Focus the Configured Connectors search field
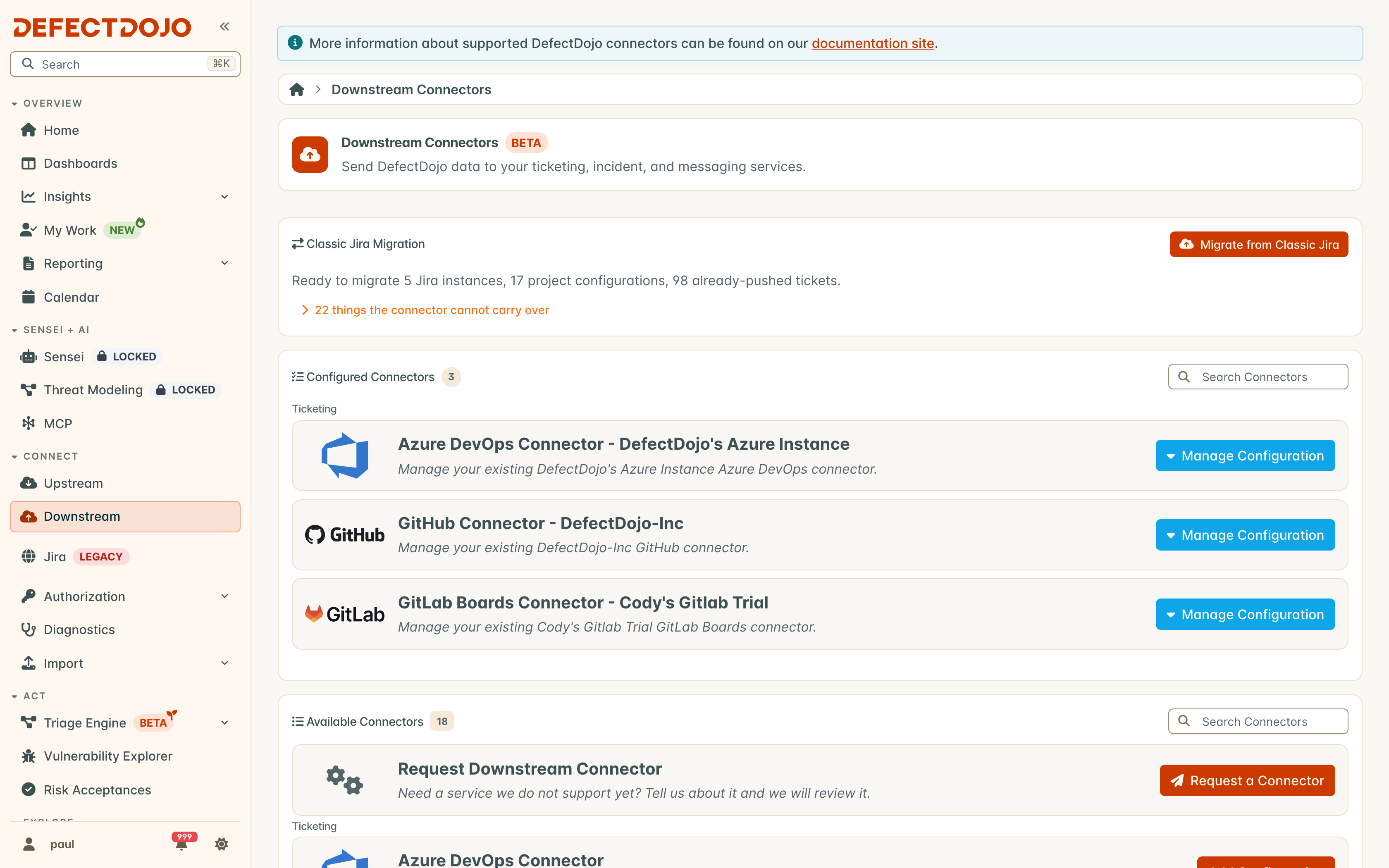This screenshot has width=1389, height=868. point(1258,377)
